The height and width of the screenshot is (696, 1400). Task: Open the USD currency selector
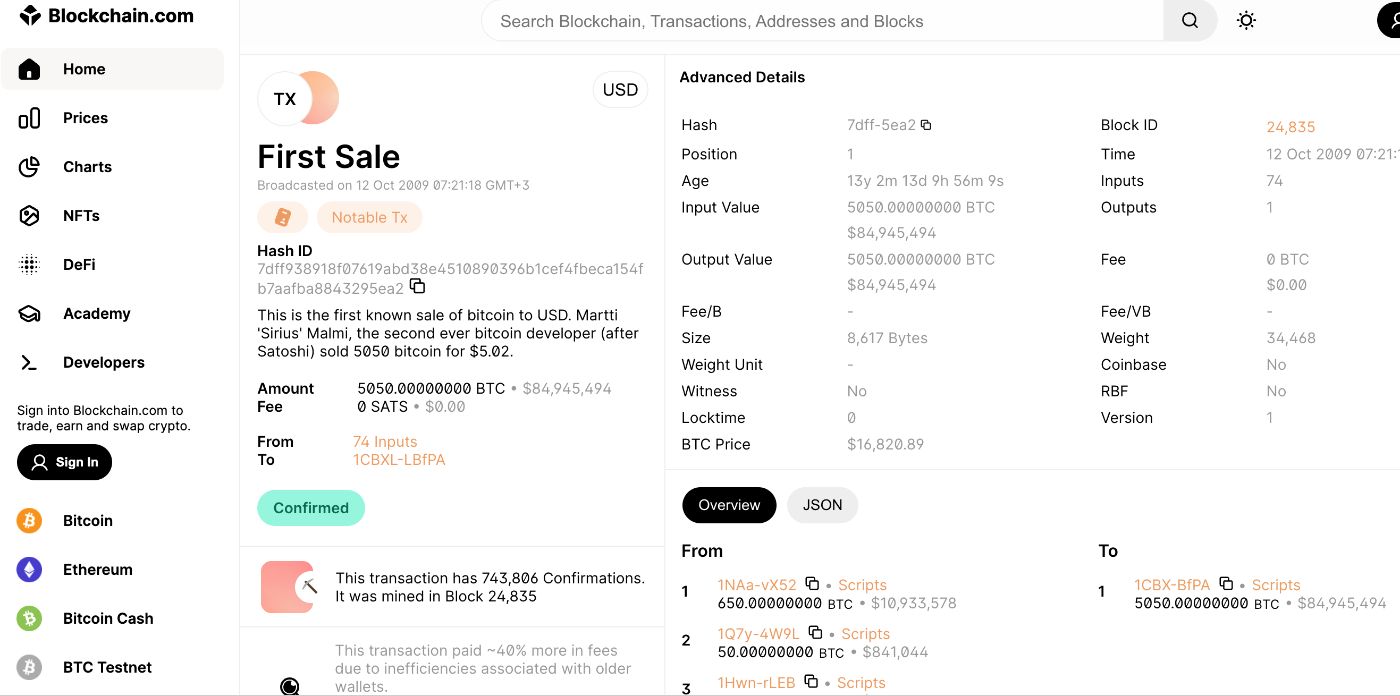click(x=620, y=89)
